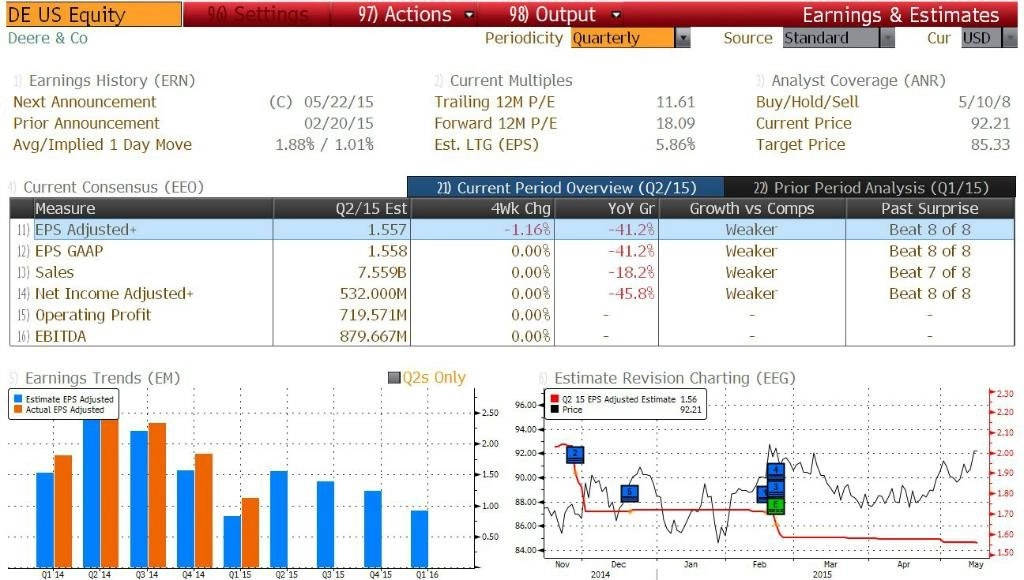Image resolution: width=1024 pixels, height=580 pixels.
Task: Open Earnings History (ERN) section
Action: (112, 80)
